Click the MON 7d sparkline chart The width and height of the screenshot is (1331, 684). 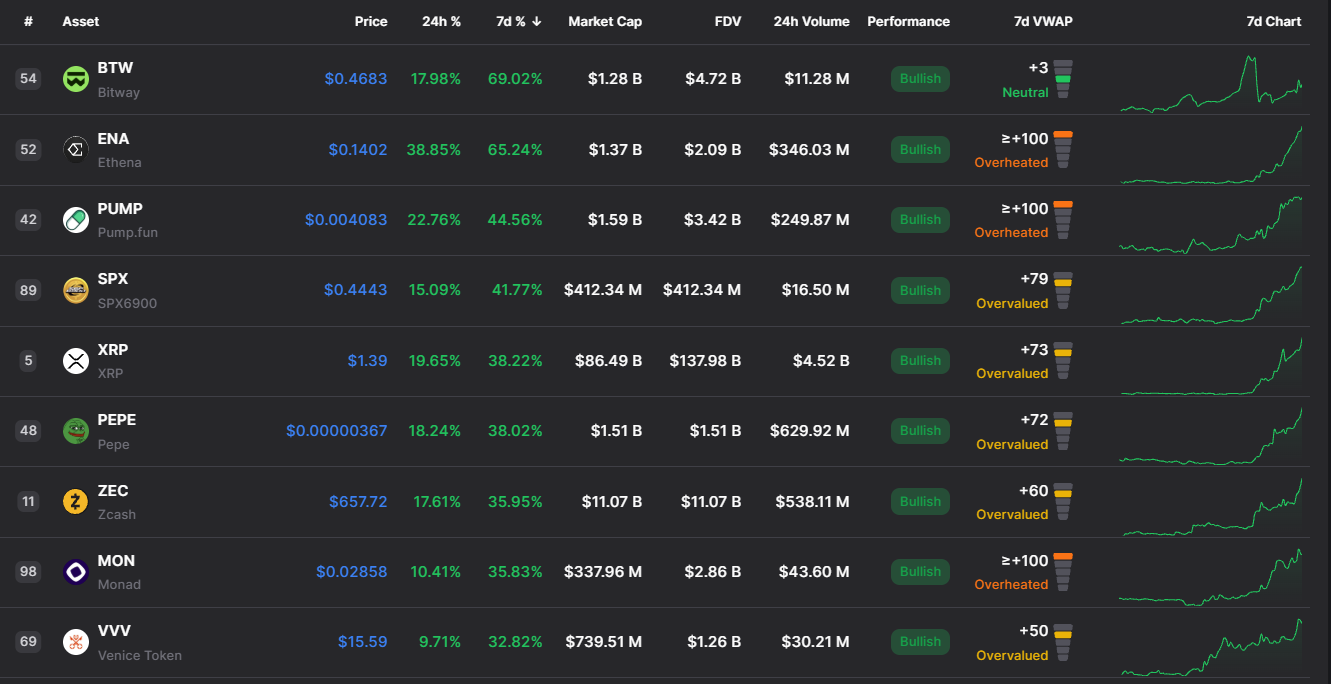[x=1211, y=577]
